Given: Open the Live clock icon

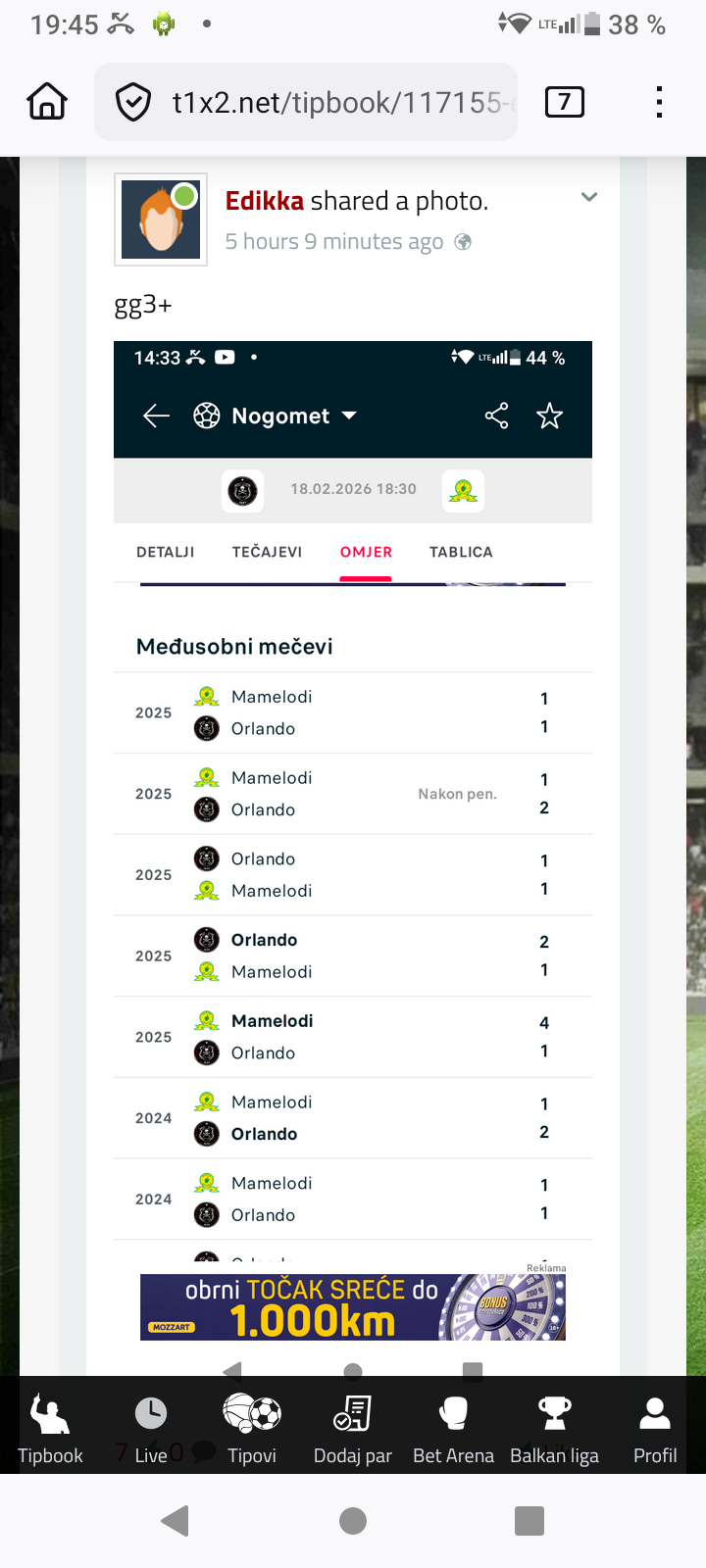Looking at the screenshot, I should pyautogui.click(x=151, y=1429).
